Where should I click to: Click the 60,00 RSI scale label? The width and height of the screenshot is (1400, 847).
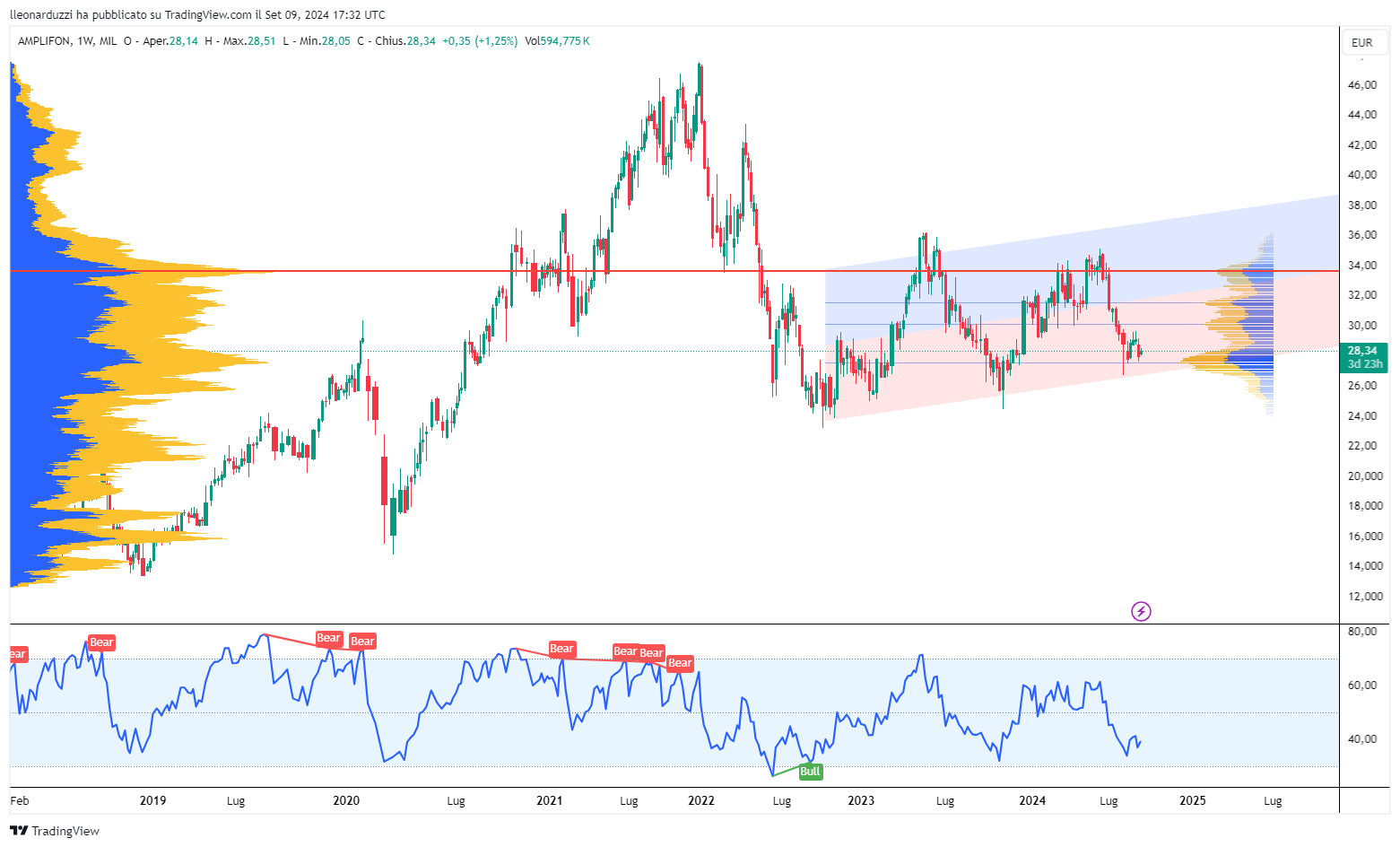[1362, 685]
